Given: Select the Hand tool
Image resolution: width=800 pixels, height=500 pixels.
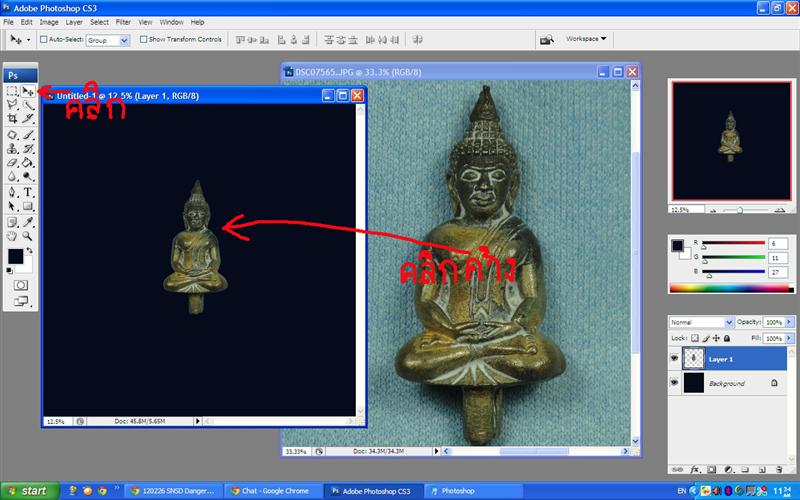Looking at the screenshot, I should coord(12,236).
